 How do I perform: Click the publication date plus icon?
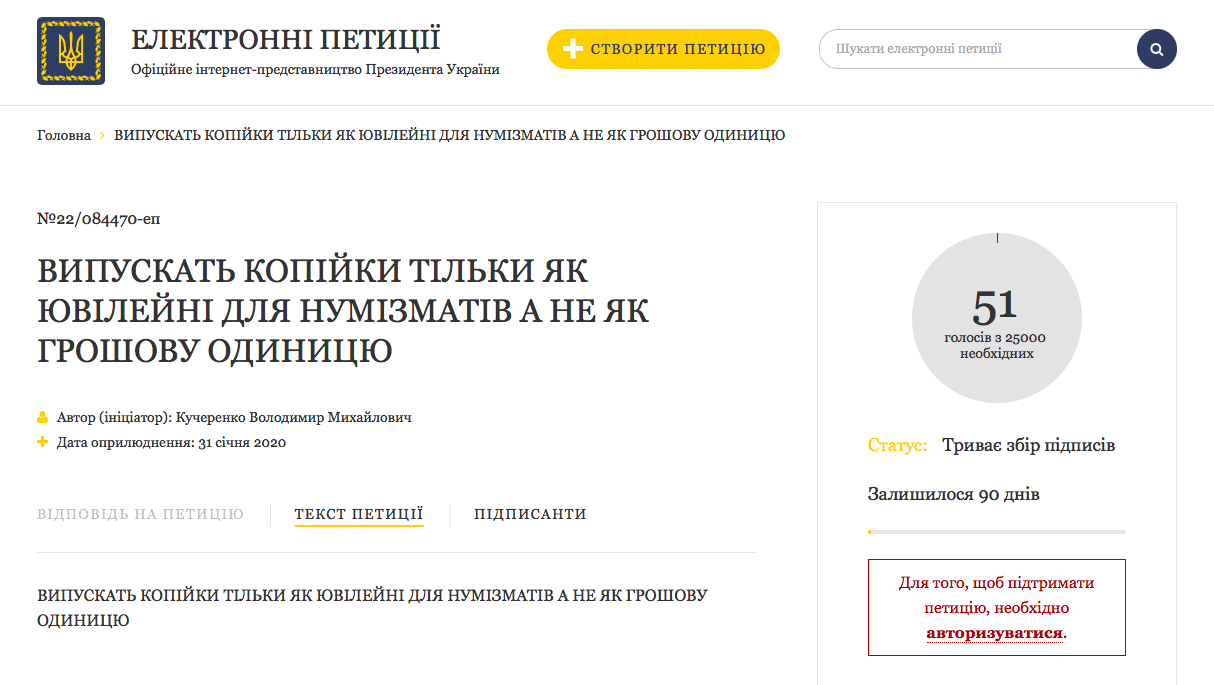(x=43, y=442)
